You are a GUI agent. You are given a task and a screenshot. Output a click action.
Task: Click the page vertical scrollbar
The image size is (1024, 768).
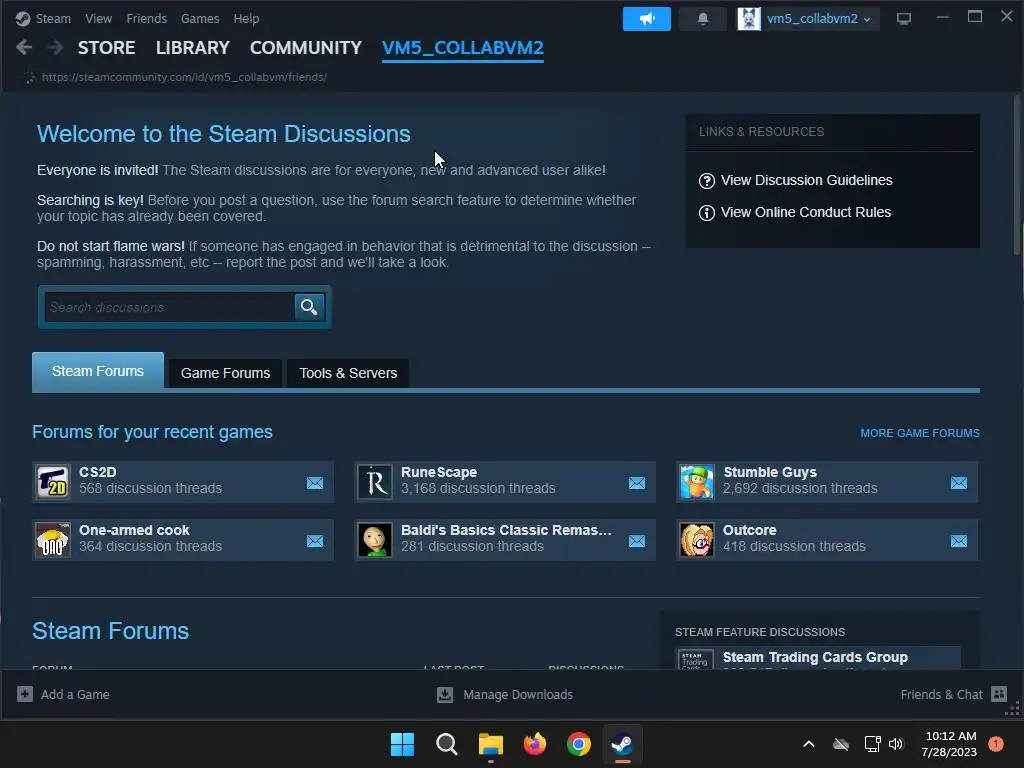1017,175
